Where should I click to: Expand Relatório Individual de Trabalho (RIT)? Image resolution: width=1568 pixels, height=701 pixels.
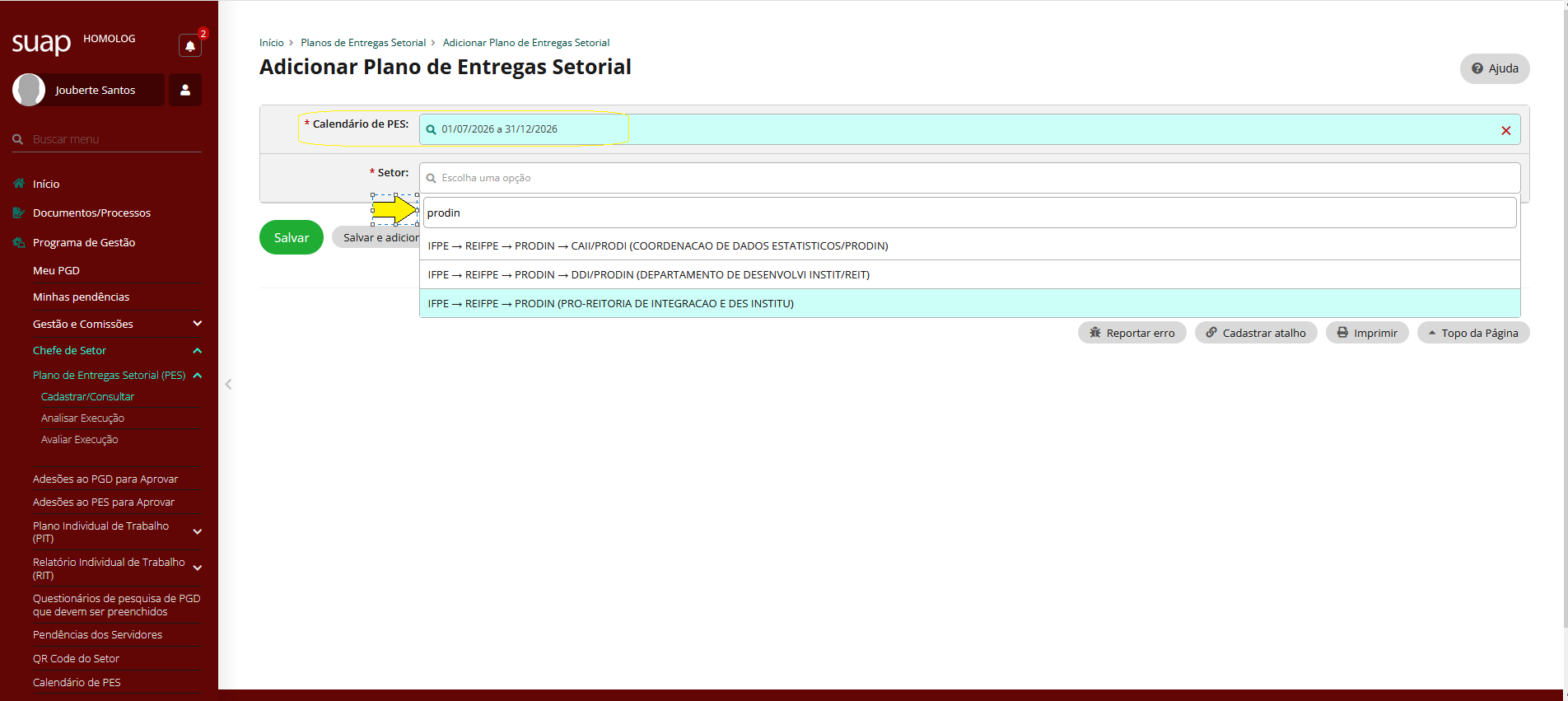pos(117,568)
